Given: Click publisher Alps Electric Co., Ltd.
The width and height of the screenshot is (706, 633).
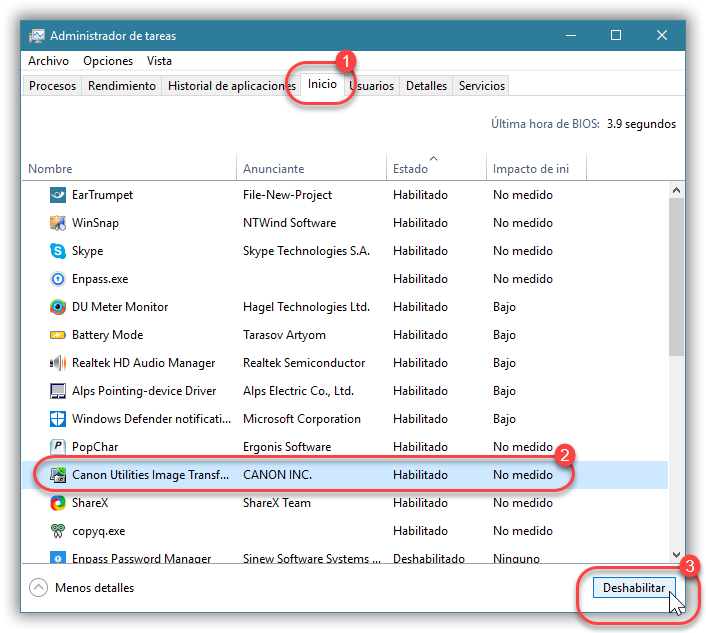Looking at the screenshot, I should click(x=298, y=391).
